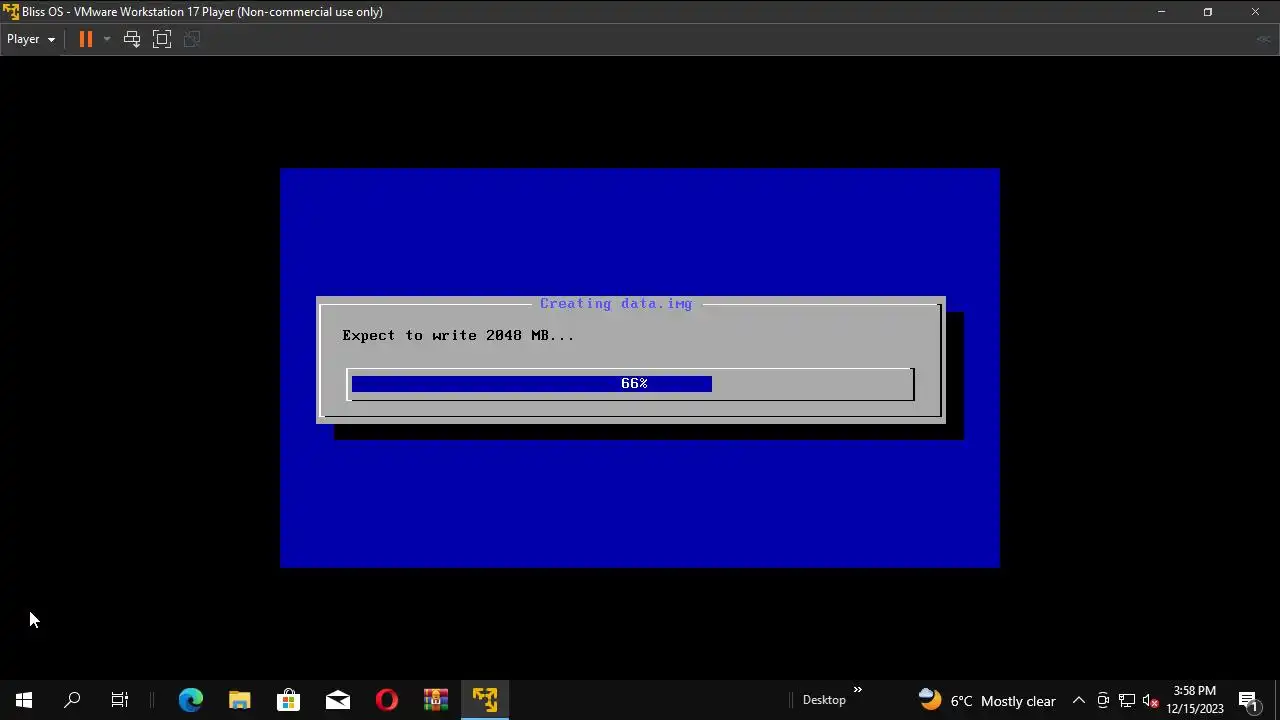Click the grayed-out Unity mode icon
1280x720 pixels.
point(193,39)
